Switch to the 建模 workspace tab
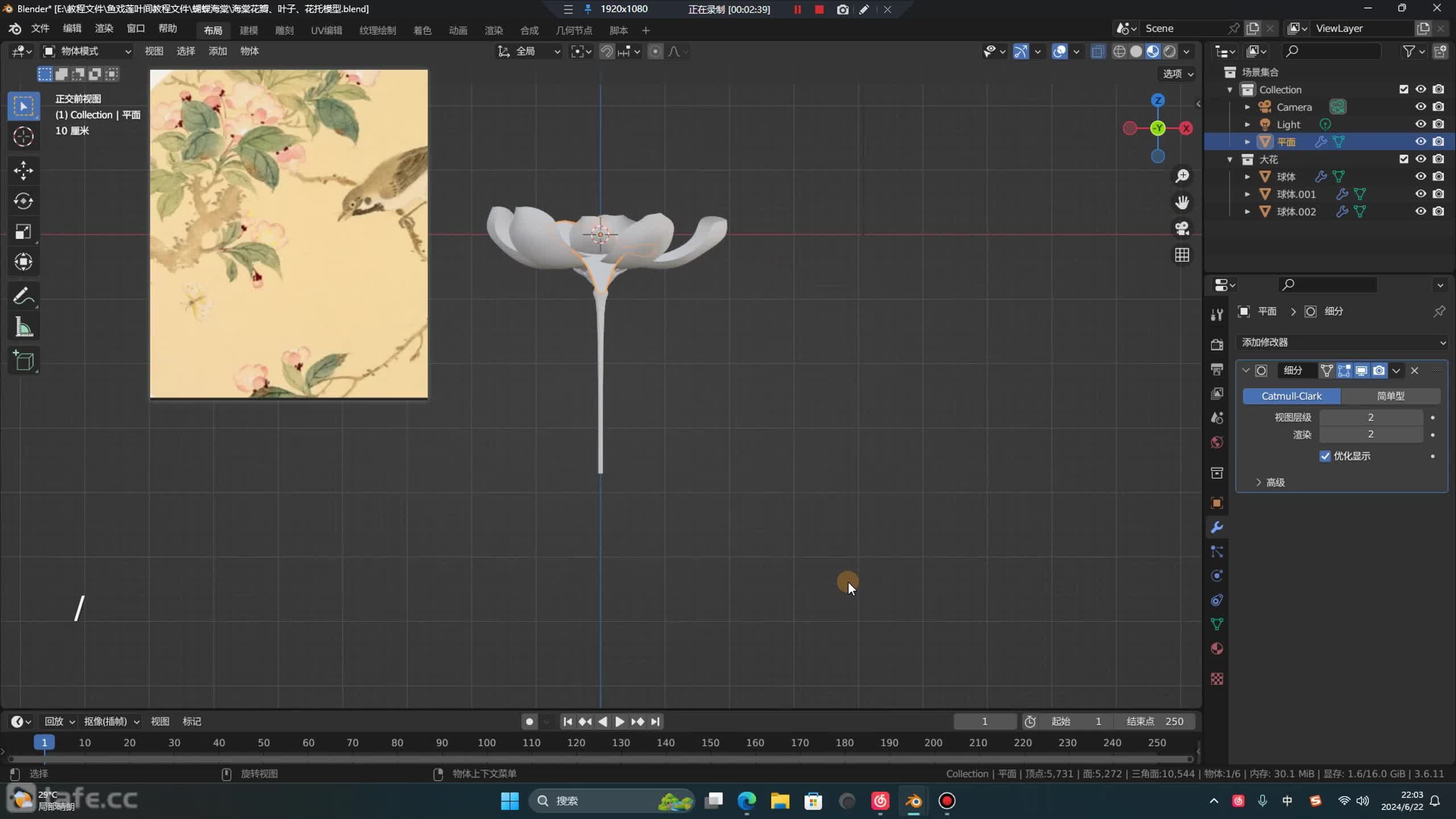1456x819 pixels. (x=249, y=30)
